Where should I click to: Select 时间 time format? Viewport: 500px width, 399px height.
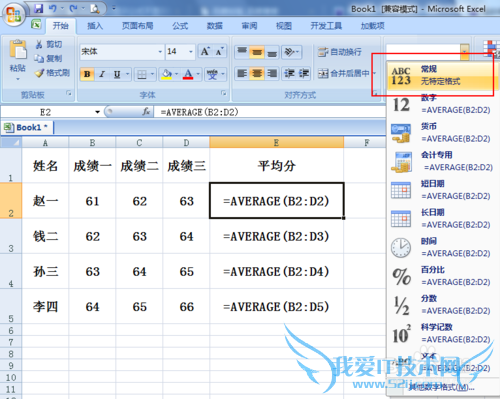coord(442,248)
